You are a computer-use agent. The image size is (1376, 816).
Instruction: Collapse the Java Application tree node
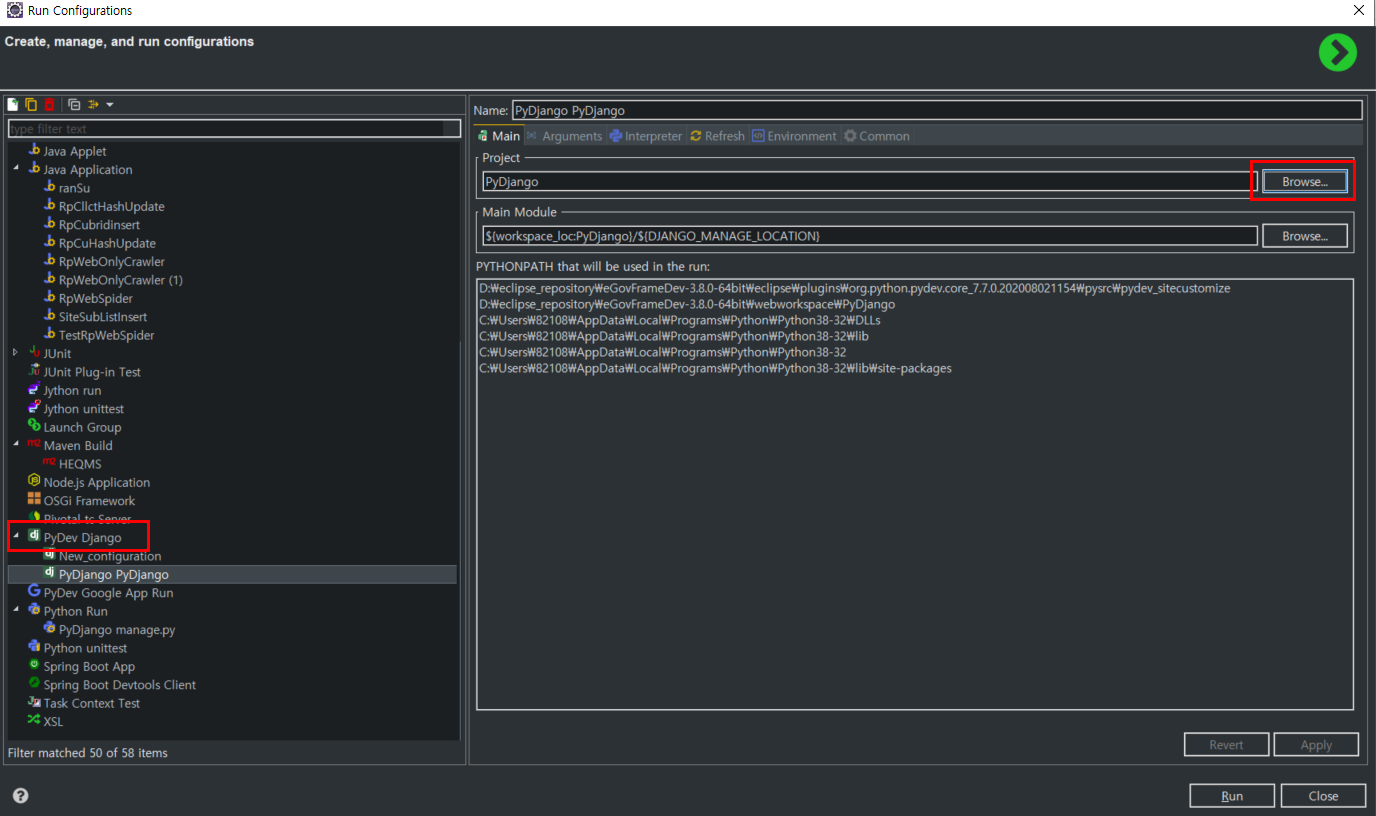tap(15, 169)
